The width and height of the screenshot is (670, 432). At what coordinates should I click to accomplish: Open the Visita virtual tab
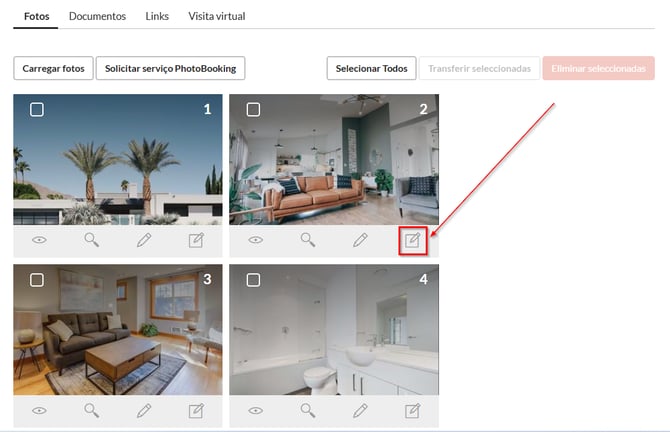(x=217, y=17)
